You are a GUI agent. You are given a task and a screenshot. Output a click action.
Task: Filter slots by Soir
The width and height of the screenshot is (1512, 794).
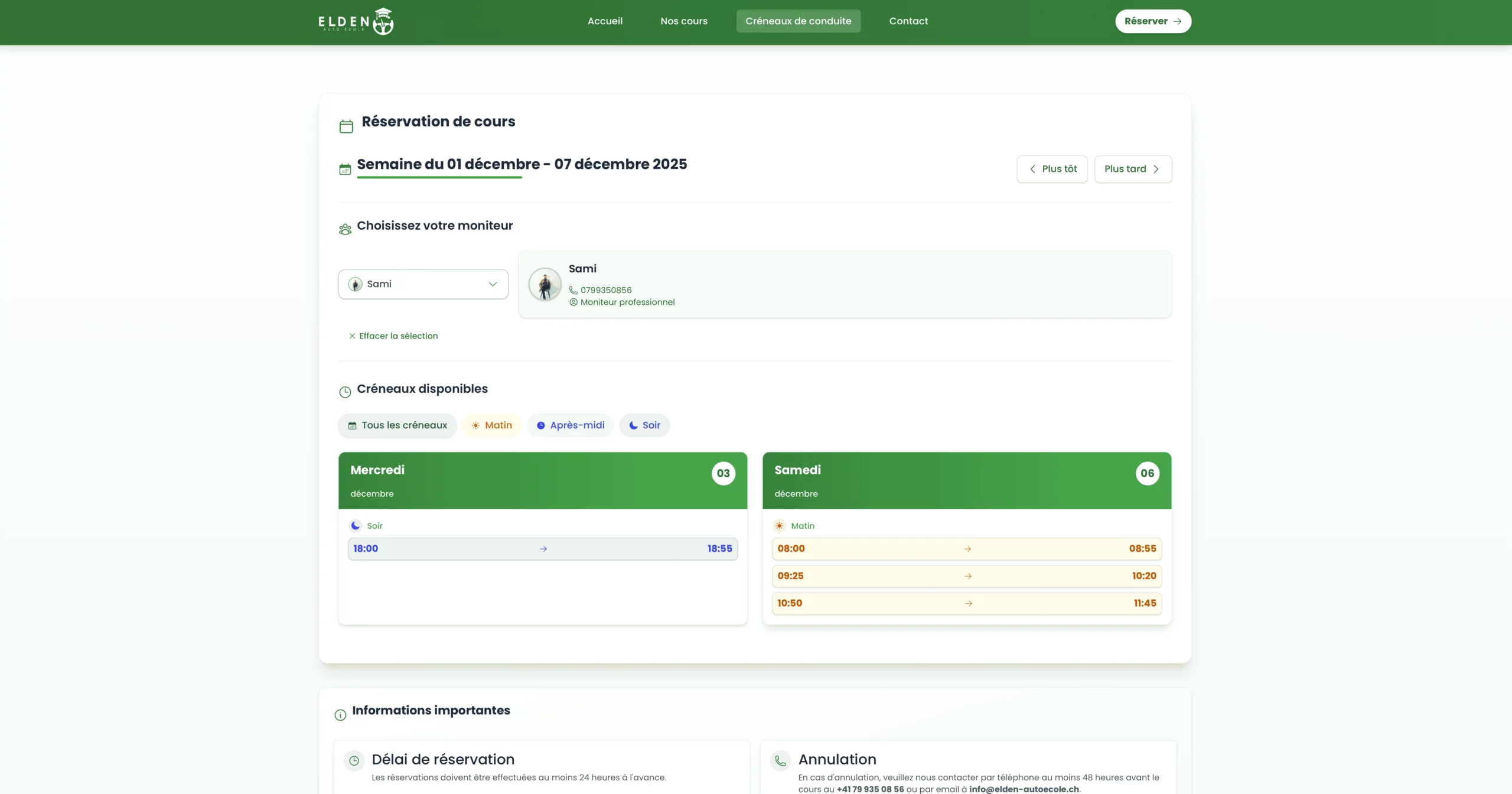coord(644,425)
